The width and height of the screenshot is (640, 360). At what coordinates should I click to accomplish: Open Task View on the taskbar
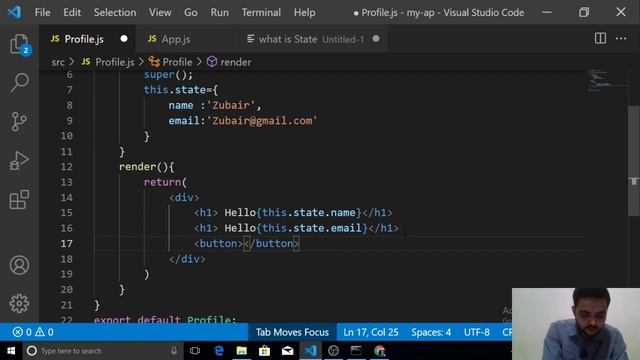tap(195, 351)
